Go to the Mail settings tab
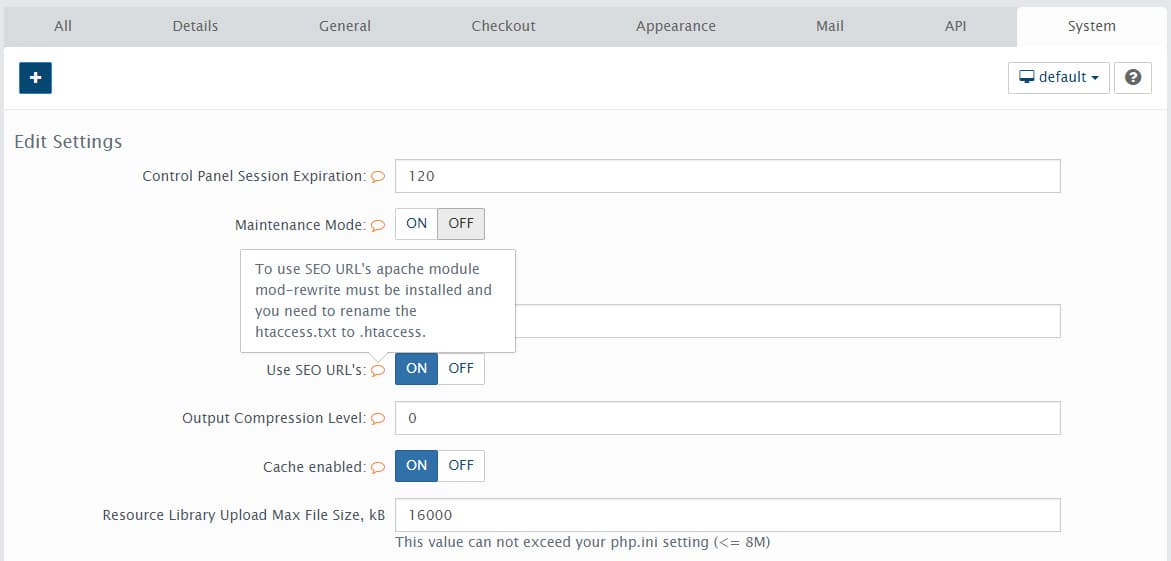The image size is (1171, 561). coord(829,26)
